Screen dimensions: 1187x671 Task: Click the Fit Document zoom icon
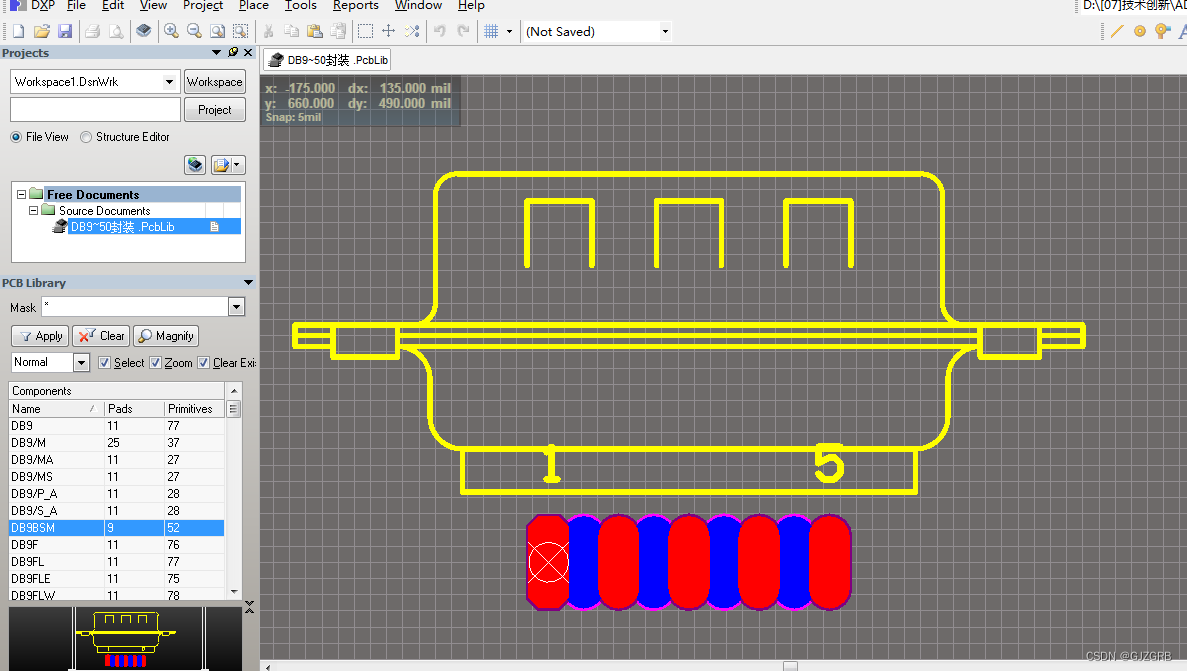click(217, 31)
